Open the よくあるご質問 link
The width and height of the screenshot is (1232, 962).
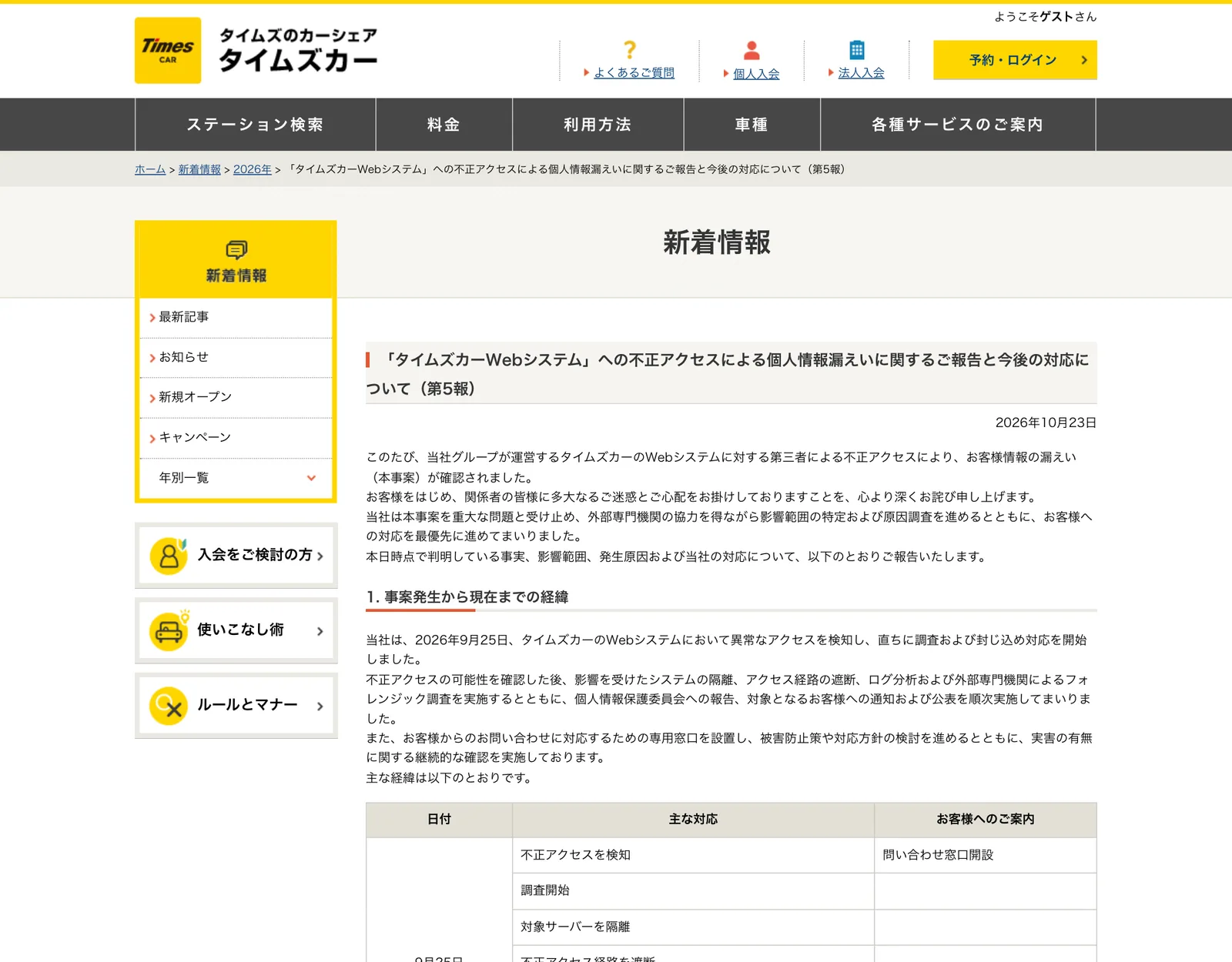tap(634, 73)
